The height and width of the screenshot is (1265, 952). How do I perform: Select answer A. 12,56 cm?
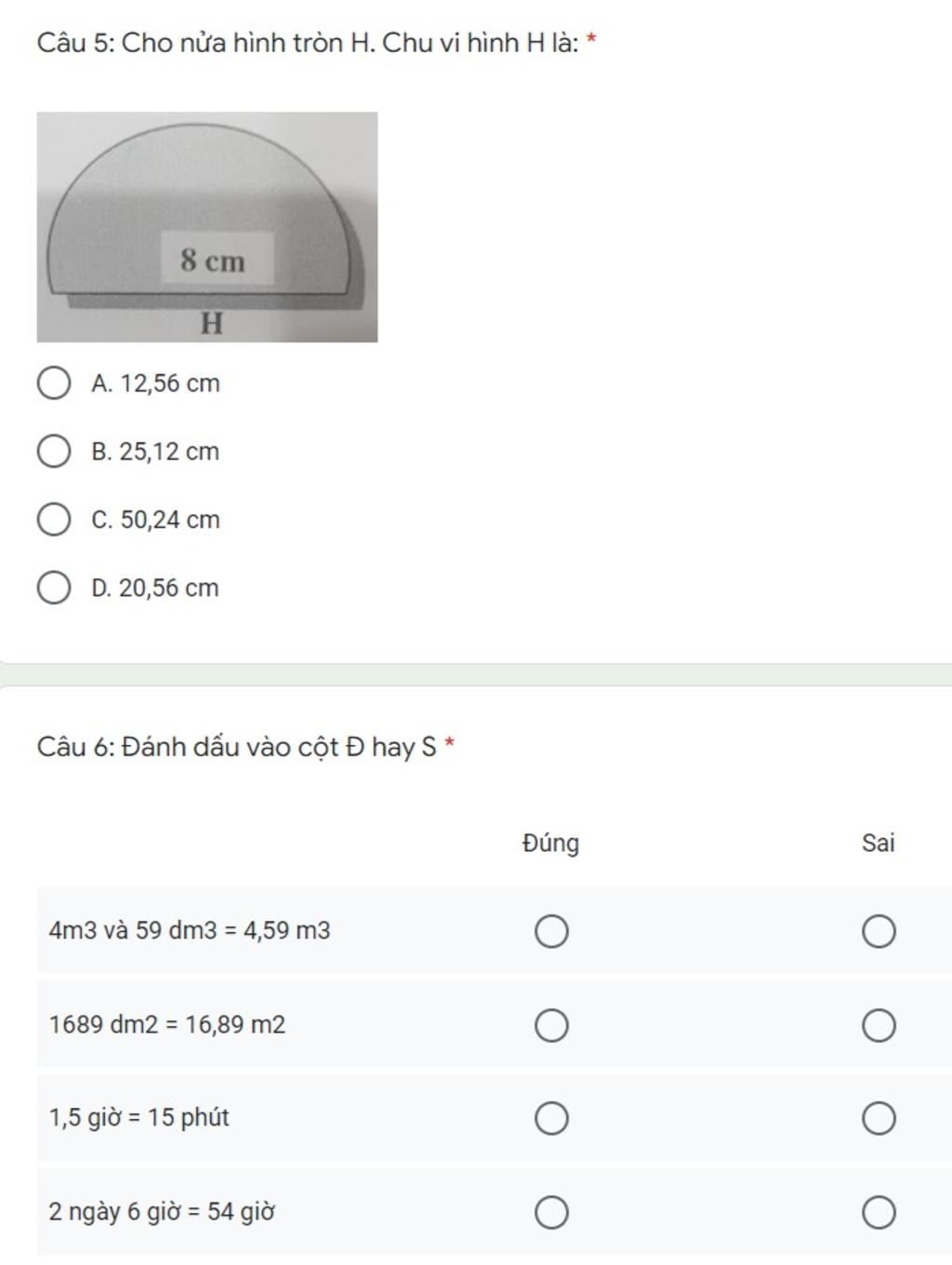(x=54, y=383)
